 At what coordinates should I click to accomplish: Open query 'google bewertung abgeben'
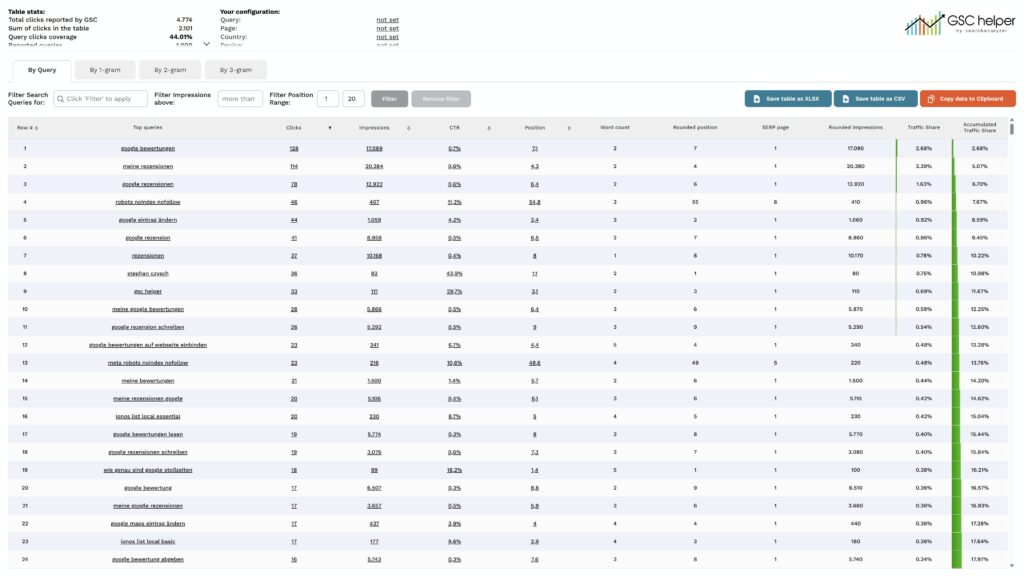click(148, 559)
